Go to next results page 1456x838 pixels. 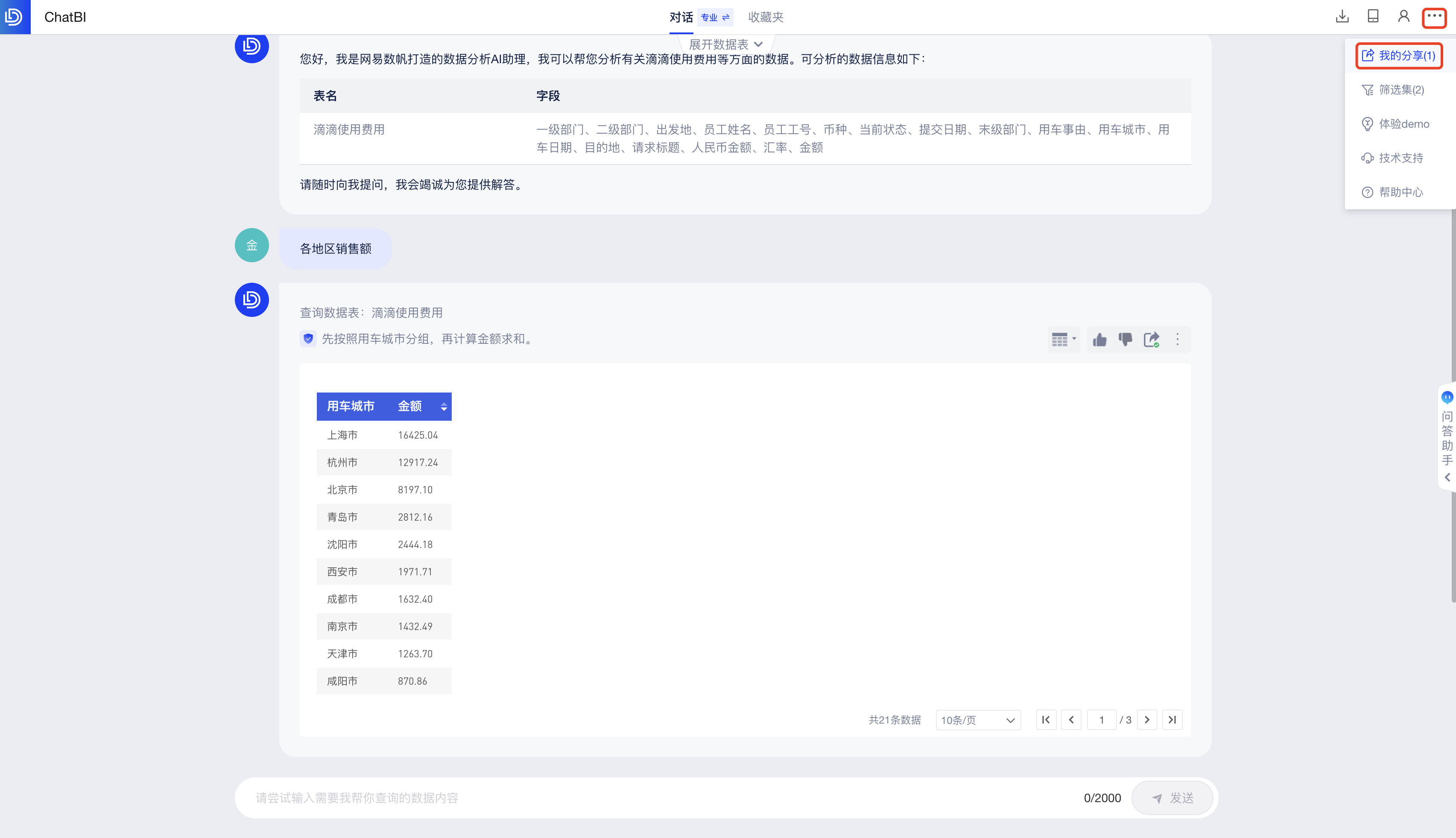[x=1146, y=720]
